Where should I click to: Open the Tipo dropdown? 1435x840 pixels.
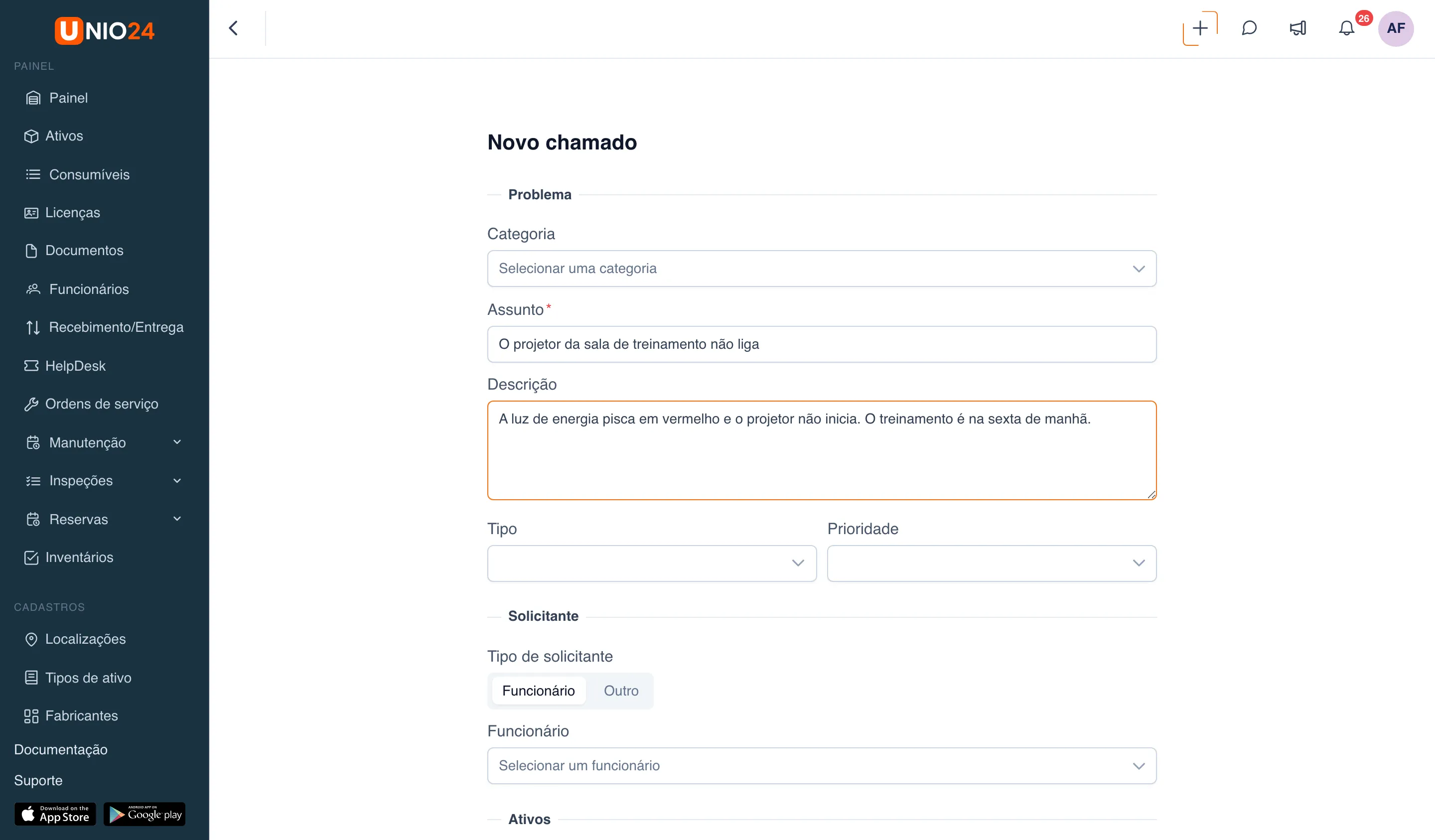coord(651,563)
